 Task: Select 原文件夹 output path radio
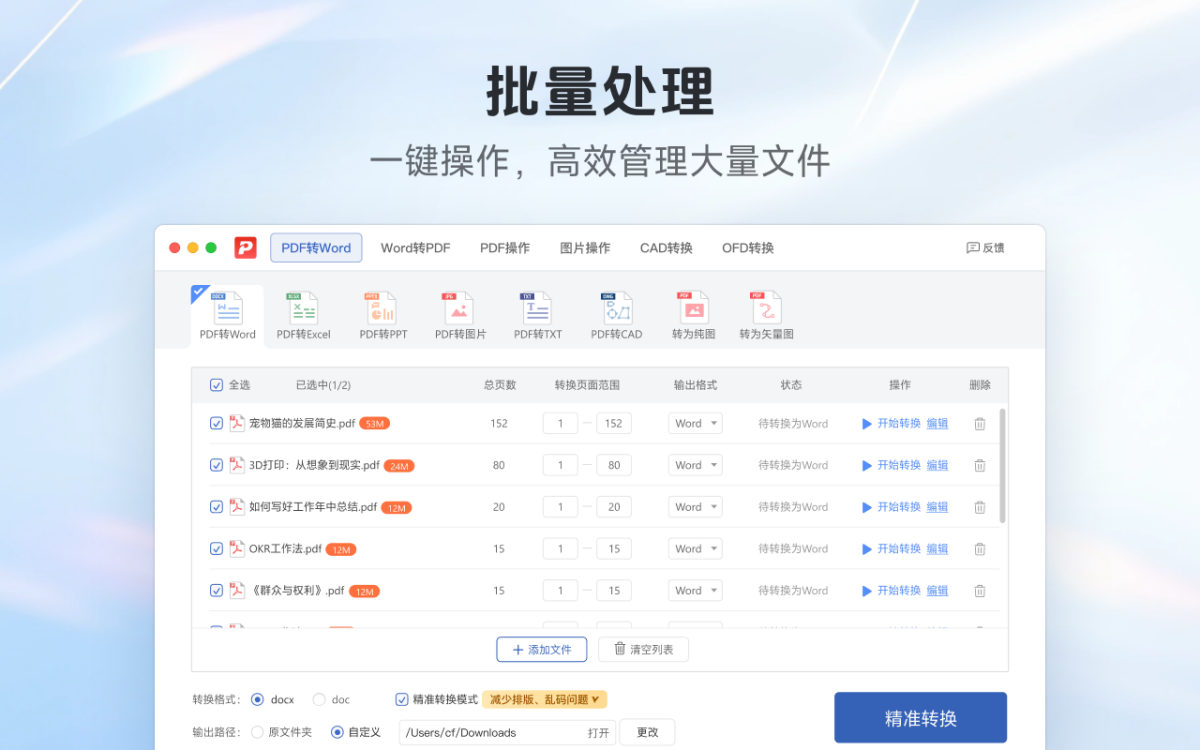[258, 732]
